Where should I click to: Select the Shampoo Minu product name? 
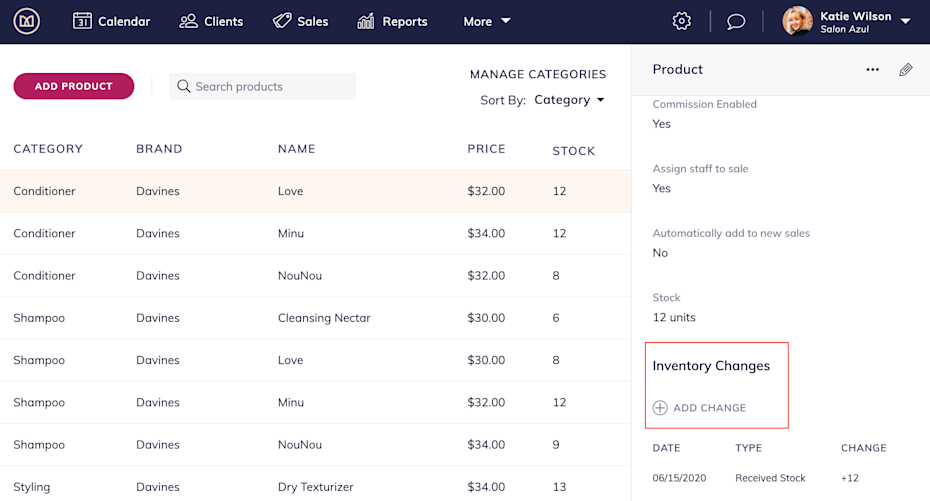point(291,402)
